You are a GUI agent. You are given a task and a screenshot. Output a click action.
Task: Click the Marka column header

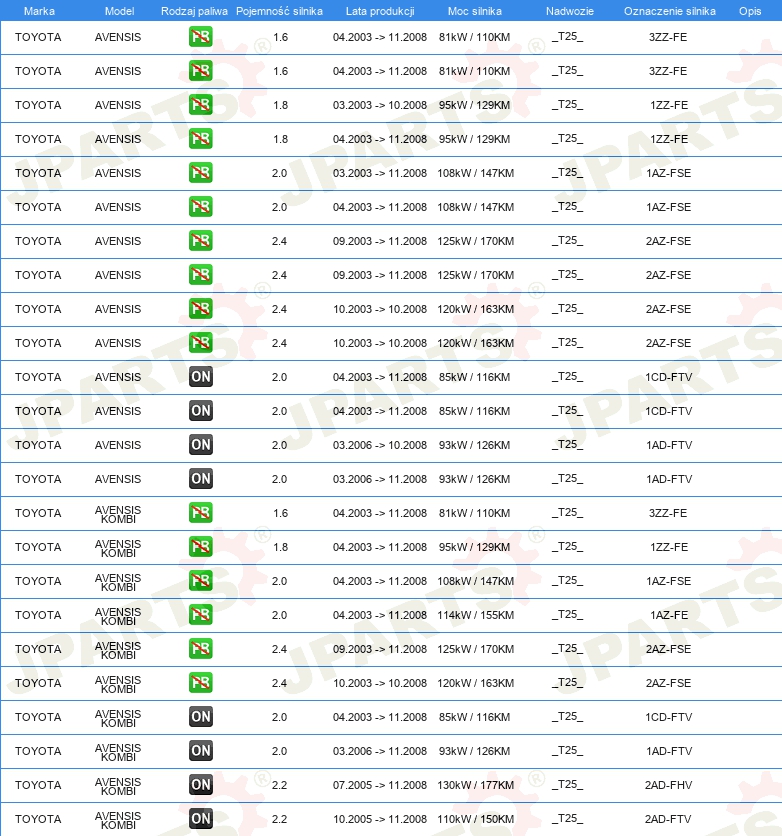39,11
